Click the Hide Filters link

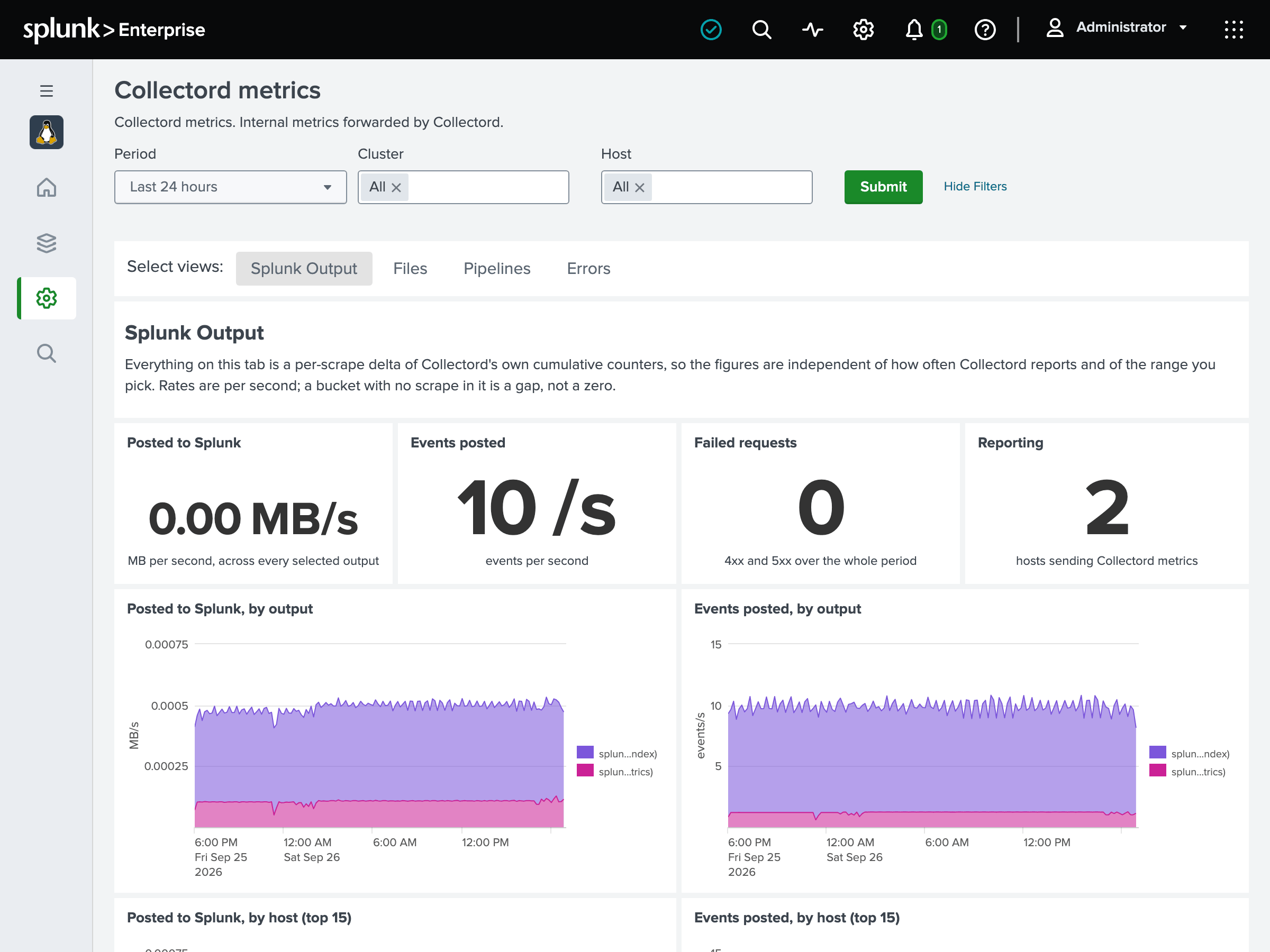975,186
